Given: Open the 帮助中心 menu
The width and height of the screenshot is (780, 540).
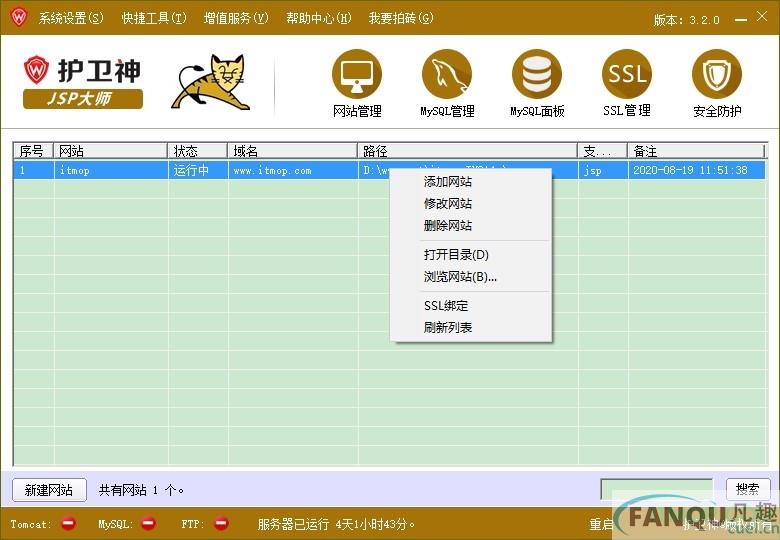Looking at the screenshot, I should (x=318, y=18).
